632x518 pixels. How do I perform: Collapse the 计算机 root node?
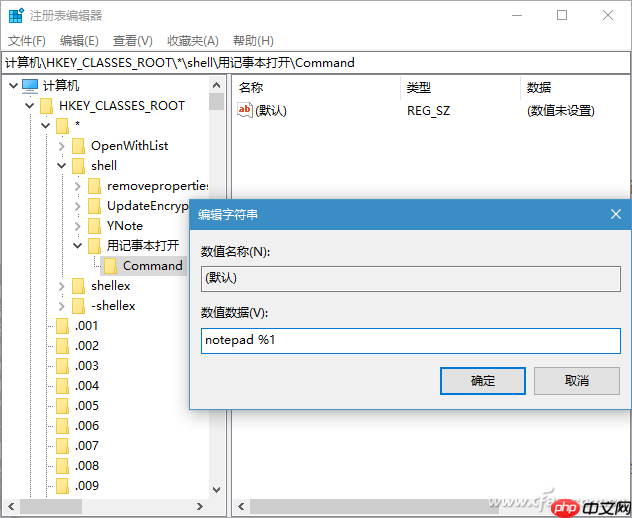pyautogui.click(x=13, y=85)
